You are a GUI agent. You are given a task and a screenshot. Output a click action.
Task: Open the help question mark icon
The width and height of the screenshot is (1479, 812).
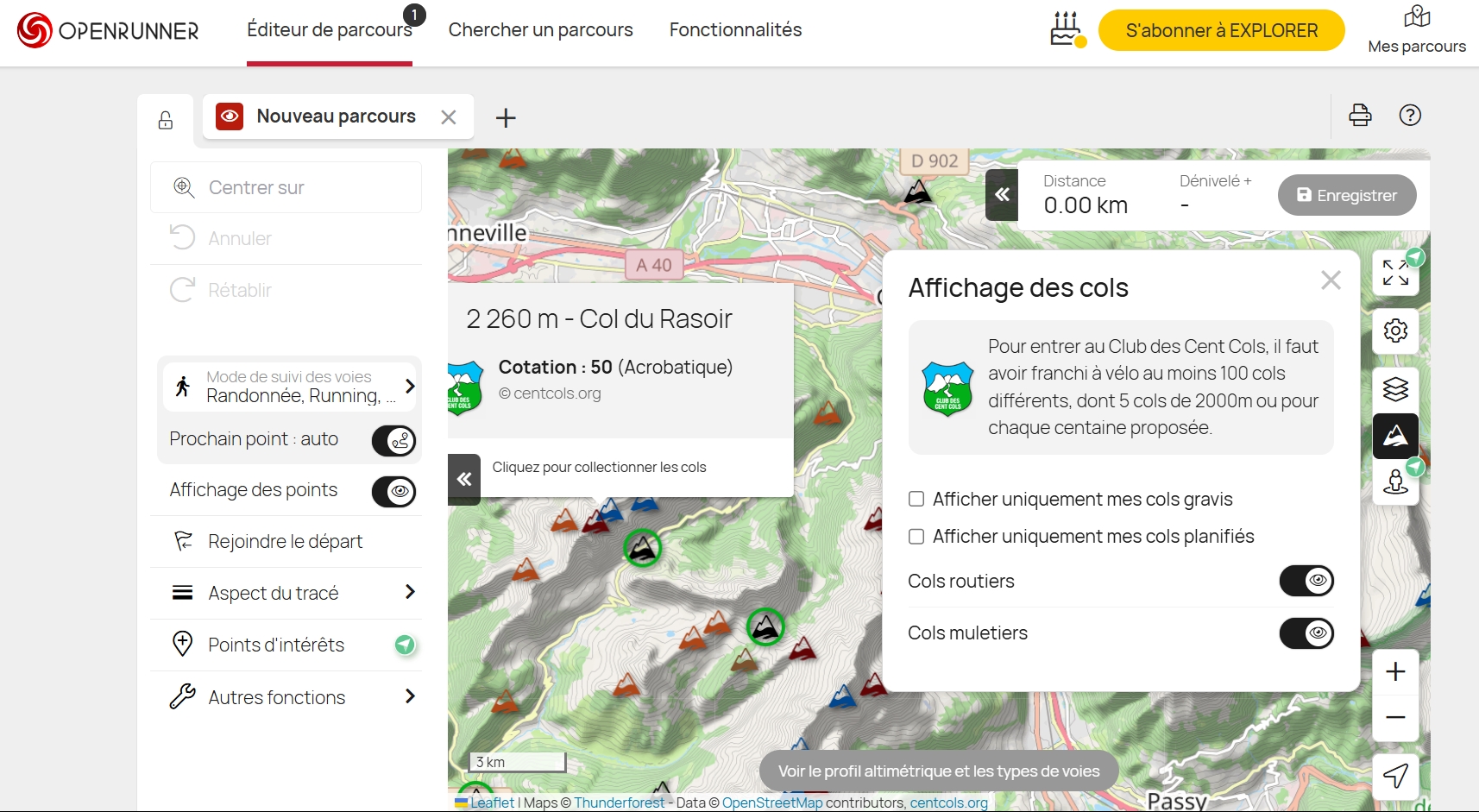tap(1410, 116)
